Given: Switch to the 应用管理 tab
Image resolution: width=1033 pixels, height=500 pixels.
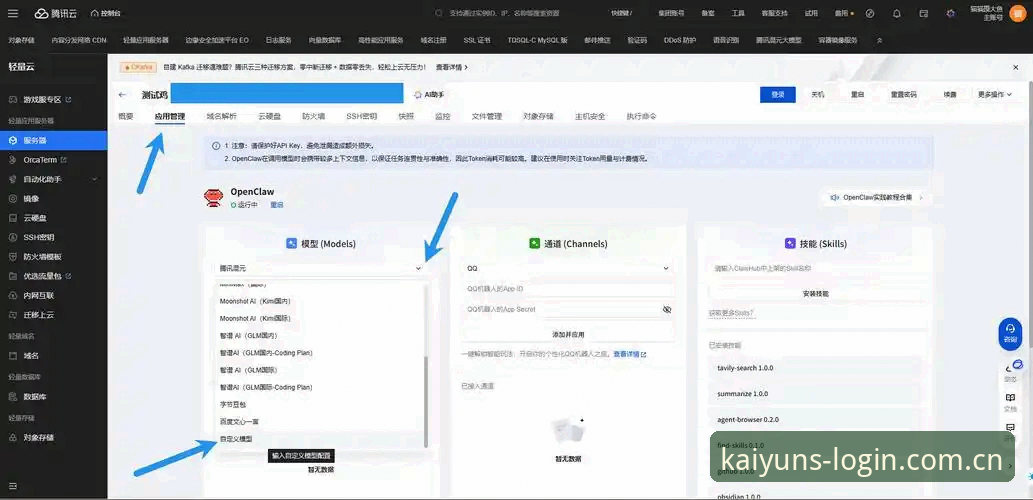Looking at the screenshot, I should (x=170, y=117).
